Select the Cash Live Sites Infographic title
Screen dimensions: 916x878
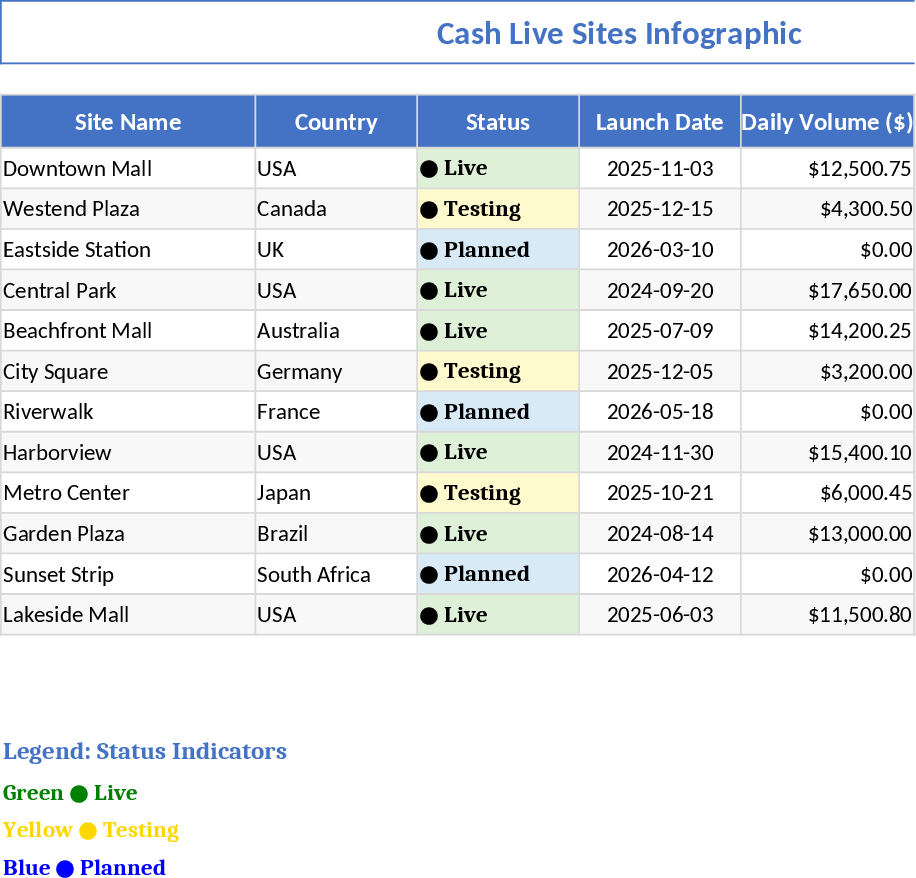coord(619,34)
